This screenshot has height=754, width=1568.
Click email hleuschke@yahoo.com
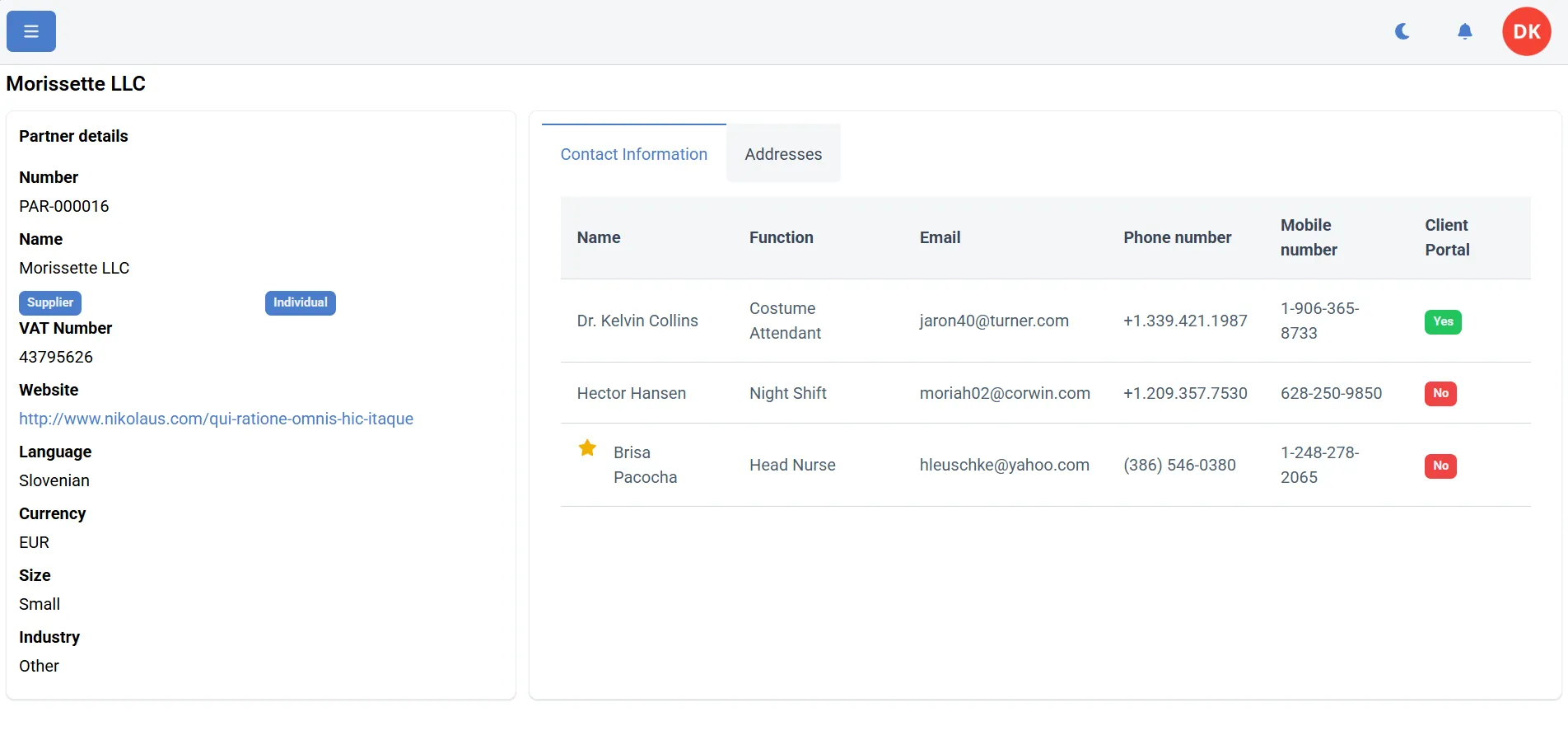point(1004,465)
